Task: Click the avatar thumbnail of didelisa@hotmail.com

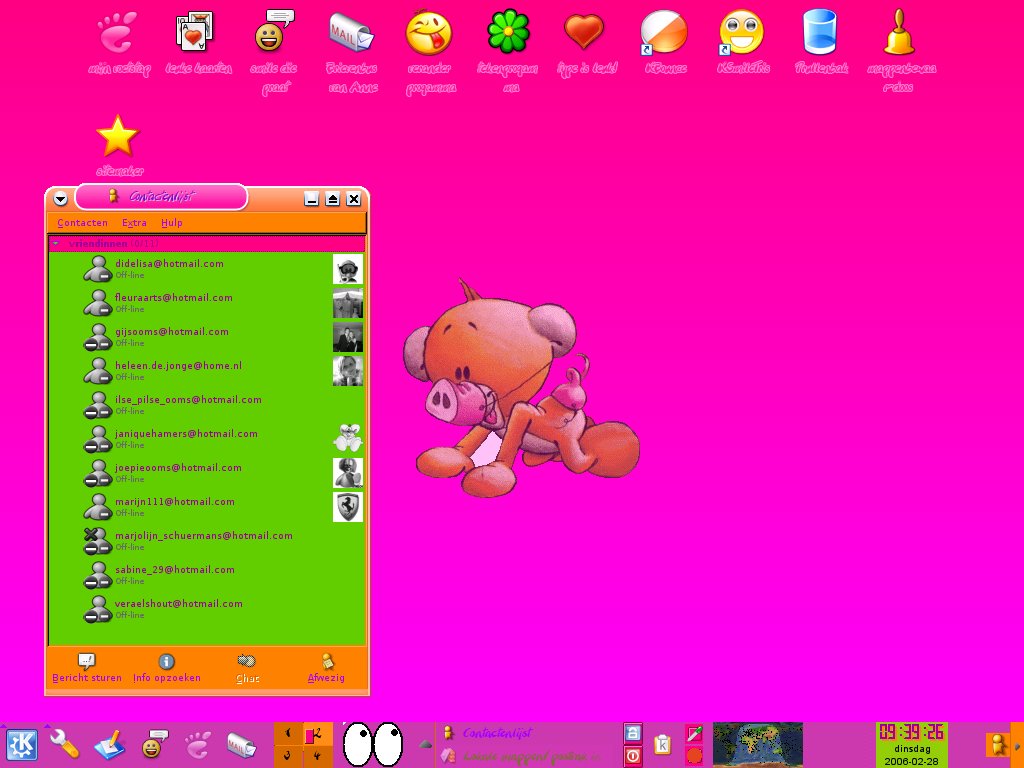Action: (347, 269)
